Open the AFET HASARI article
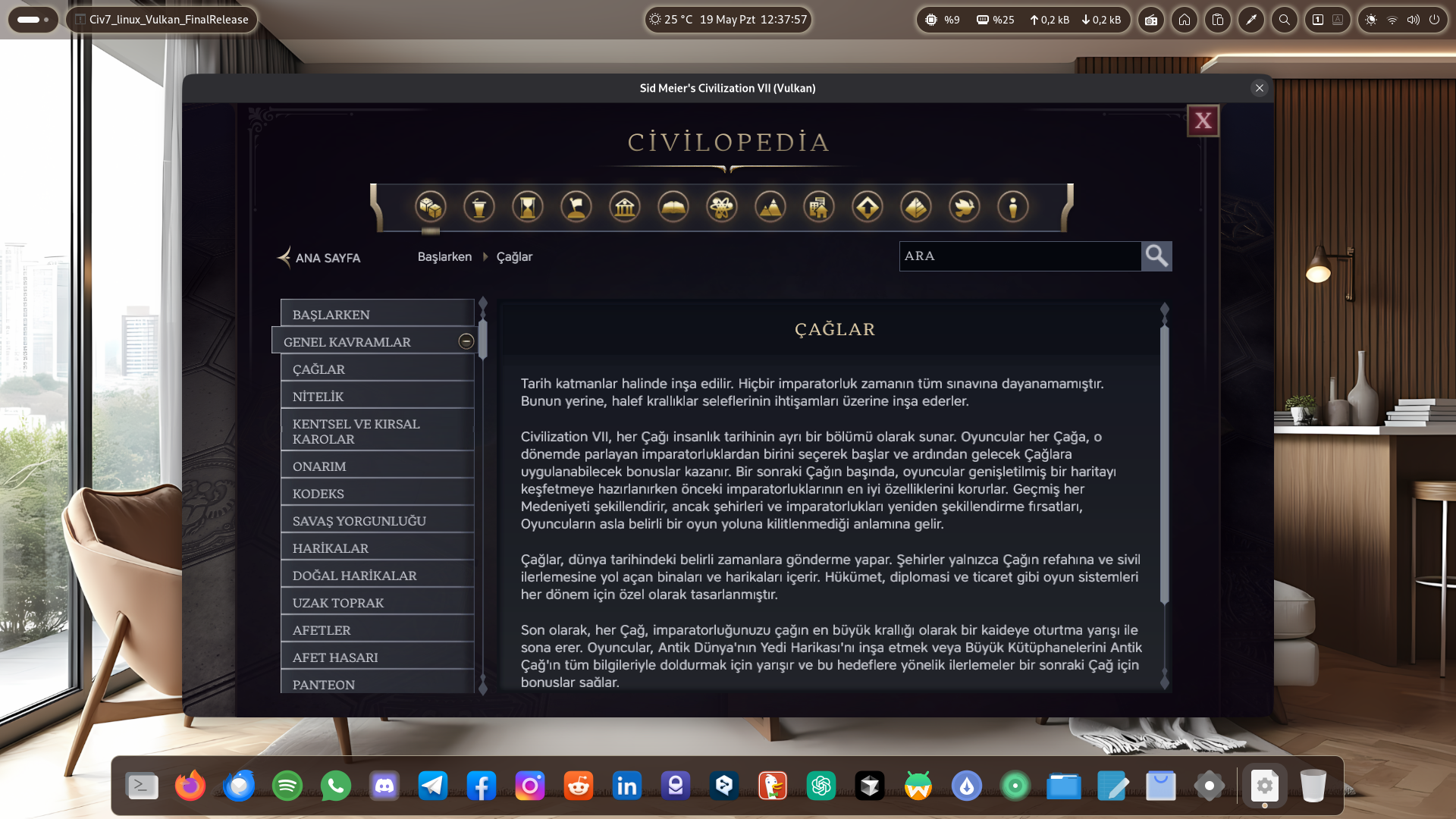The image size is (1456, 819). pyautogui.click(x=377, y=657)
